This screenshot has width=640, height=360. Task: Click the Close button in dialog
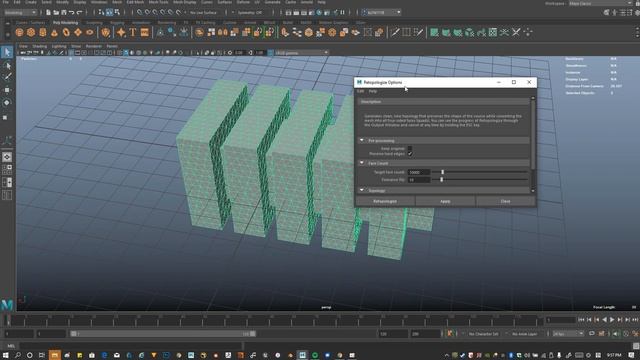click(505, 201)
